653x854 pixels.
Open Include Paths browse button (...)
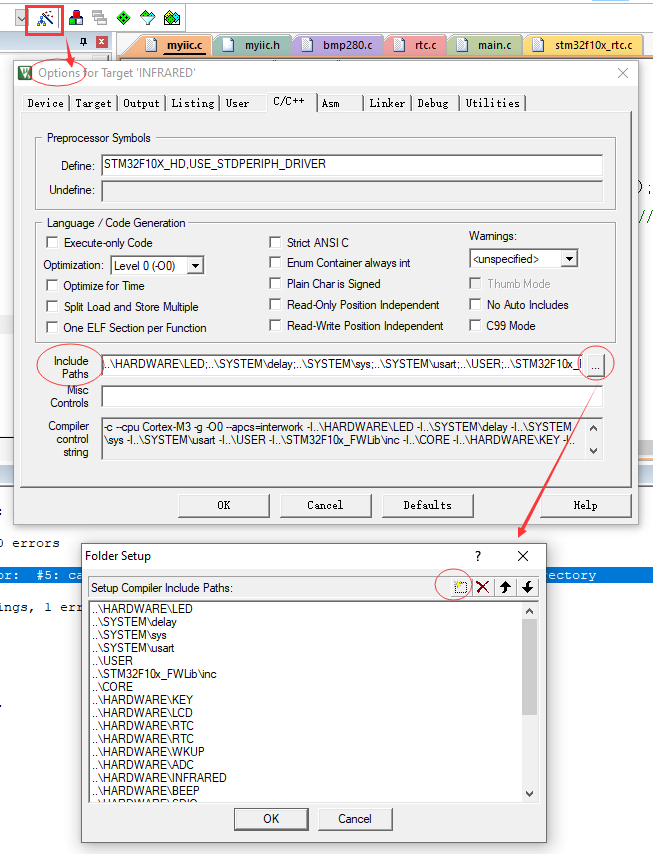click(595, 364)
